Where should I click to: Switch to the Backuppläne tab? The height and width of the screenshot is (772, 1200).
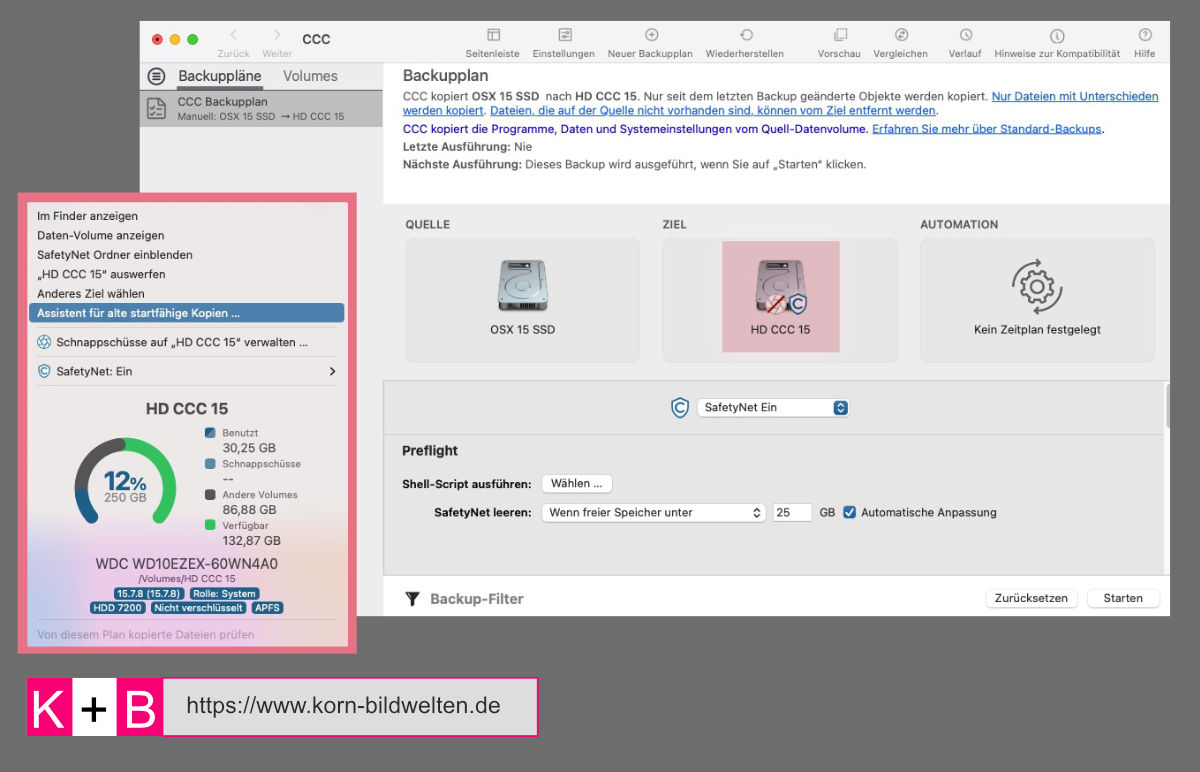pyautogui.click(x=219, y=76)
